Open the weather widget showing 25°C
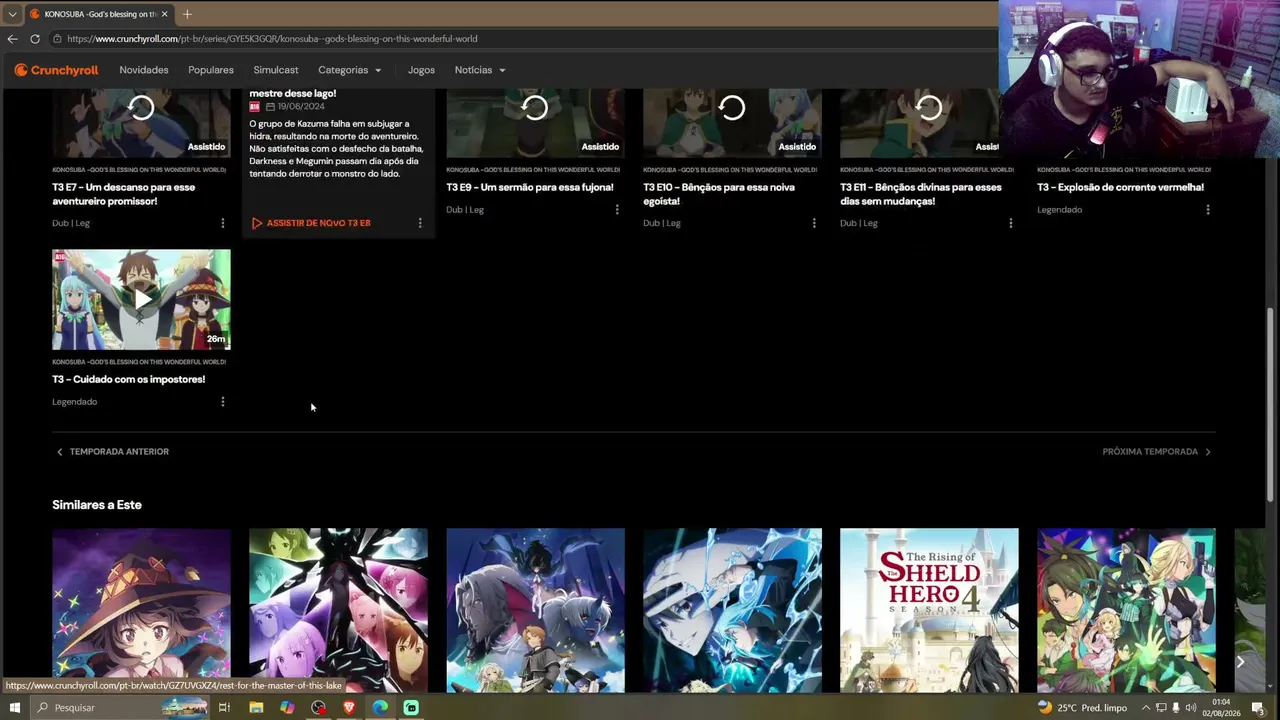 point(1082,708)
